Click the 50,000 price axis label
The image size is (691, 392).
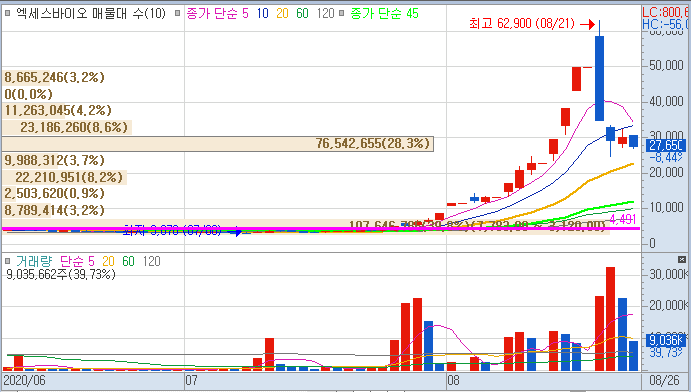coord(666,66)
